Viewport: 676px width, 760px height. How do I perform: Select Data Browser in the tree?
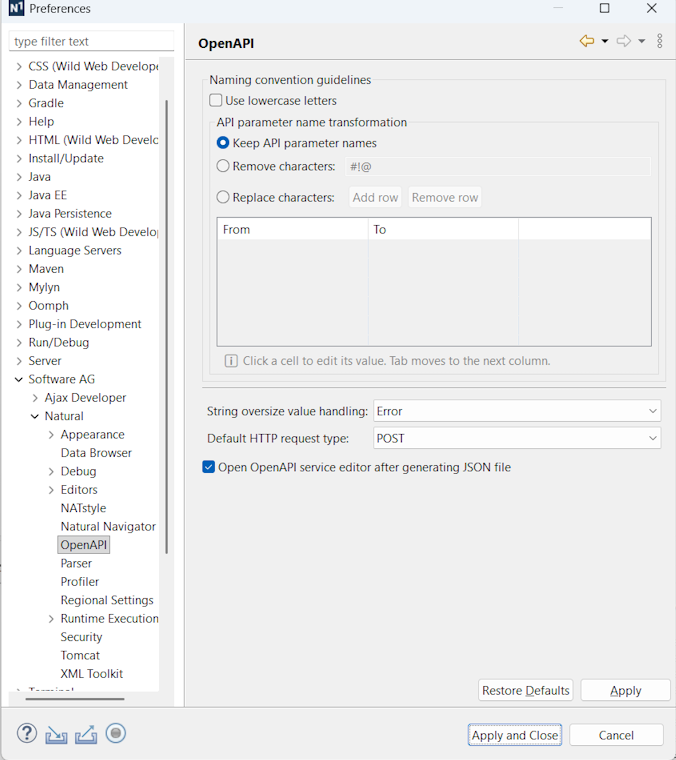coord(96,453)
